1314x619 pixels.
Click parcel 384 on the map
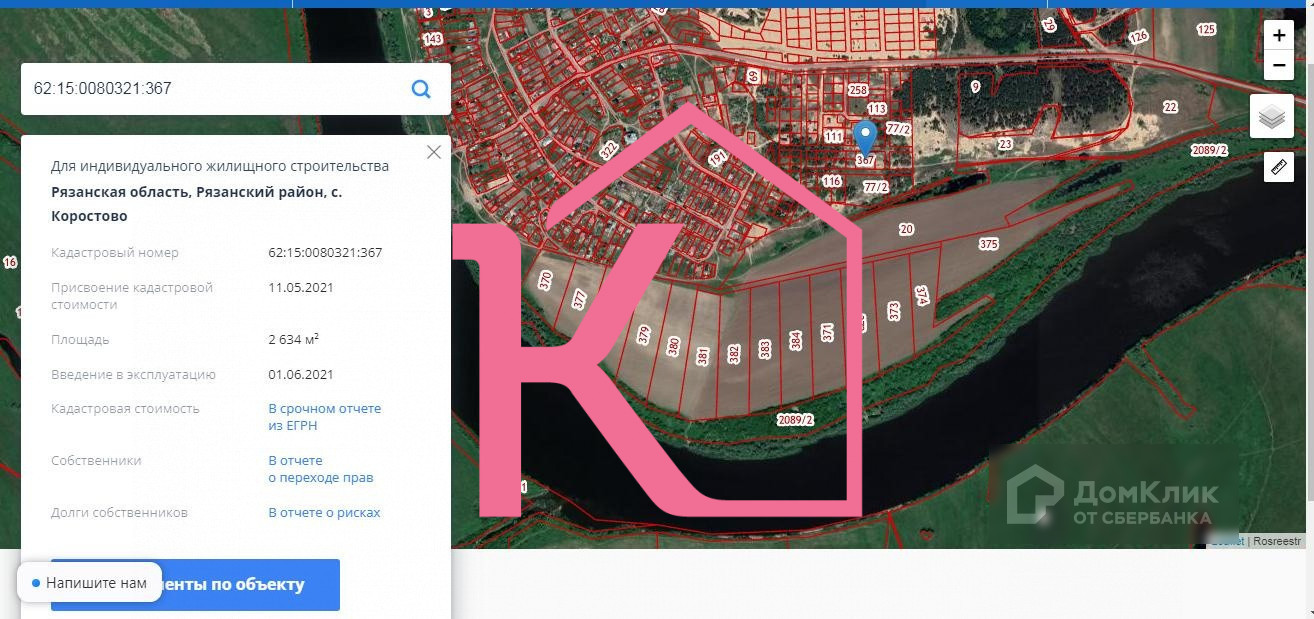tap(796, 341)
